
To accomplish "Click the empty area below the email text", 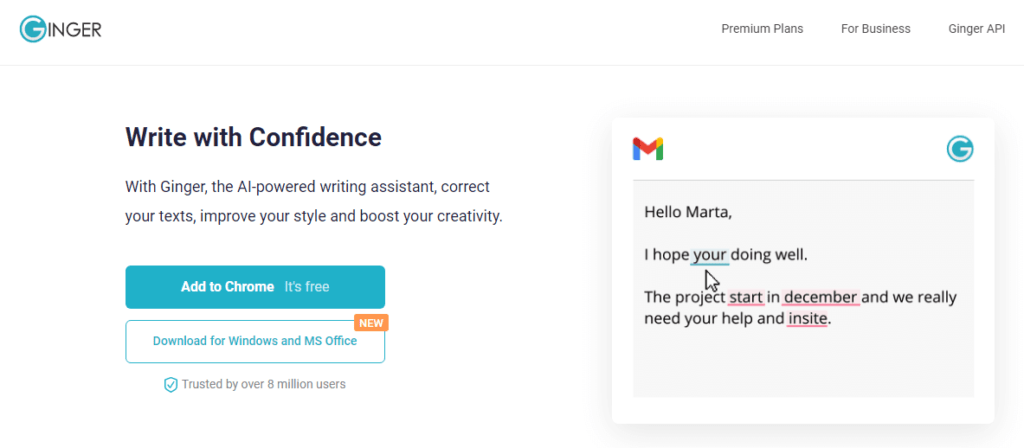I will [x=803, y=370].
